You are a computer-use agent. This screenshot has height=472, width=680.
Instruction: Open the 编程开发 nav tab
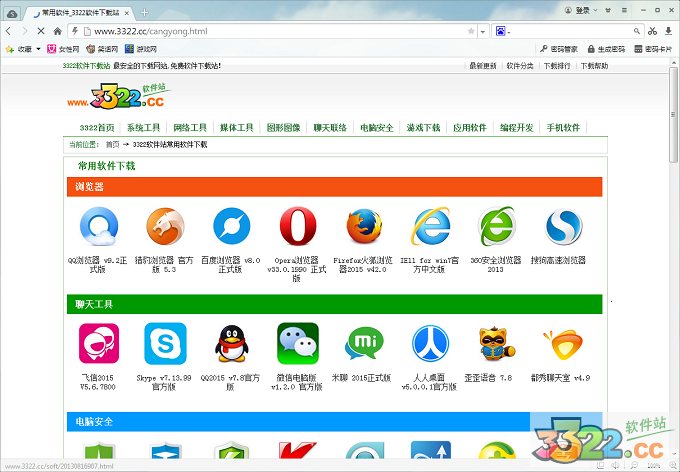(x=517, y=128)
